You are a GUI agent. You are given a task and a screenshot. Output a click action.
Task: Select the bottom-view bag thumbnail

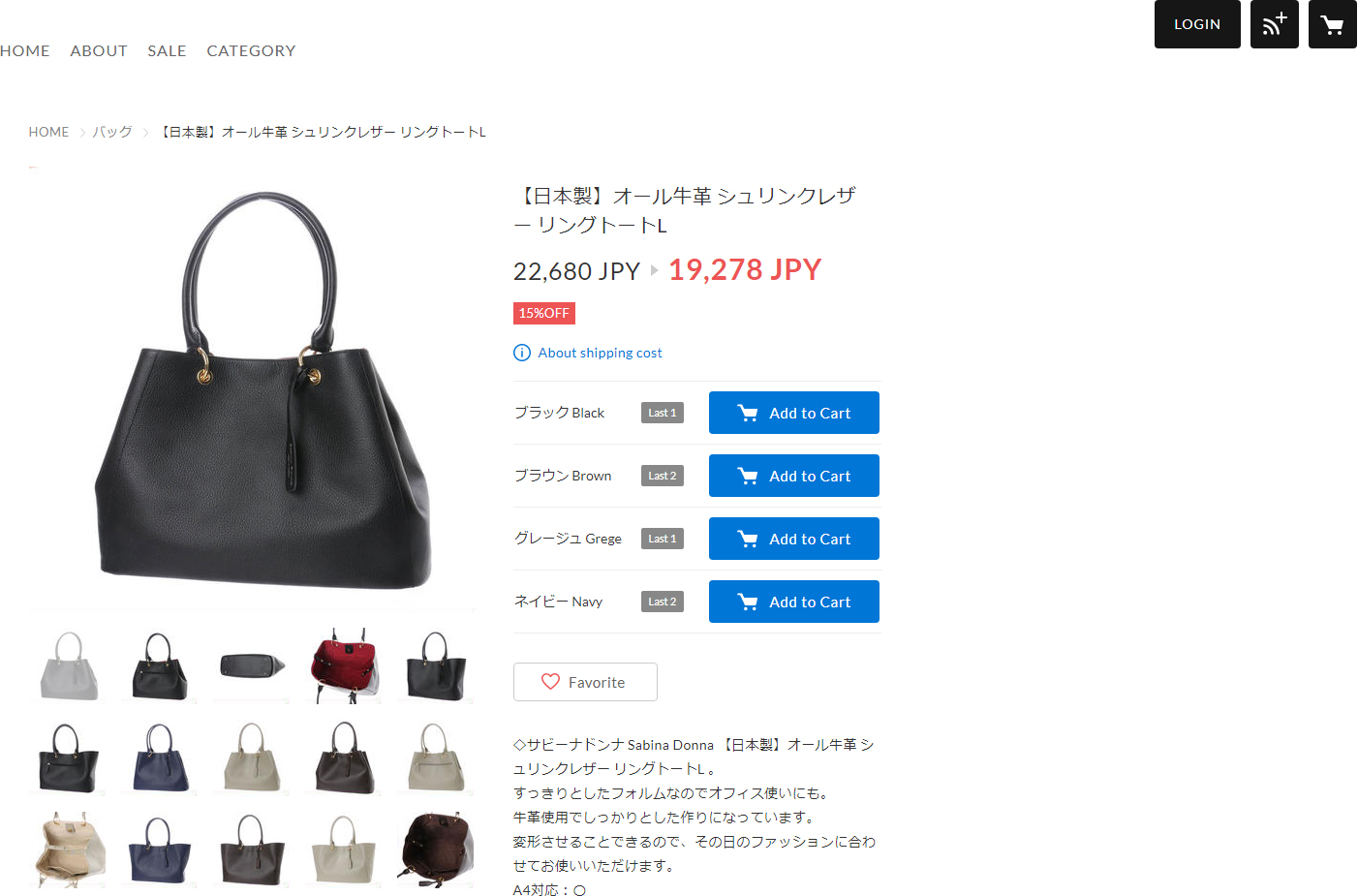pos(252,665)
